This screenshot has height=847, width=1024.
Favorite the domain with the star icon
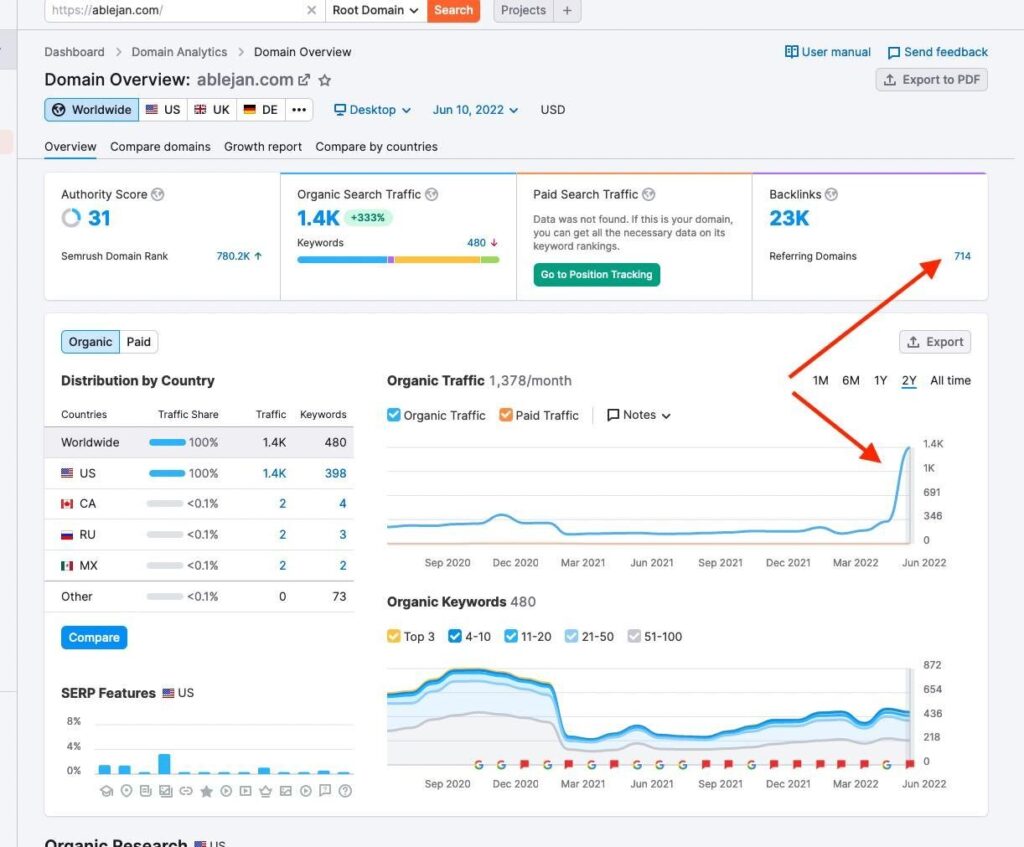pos(325,80)
